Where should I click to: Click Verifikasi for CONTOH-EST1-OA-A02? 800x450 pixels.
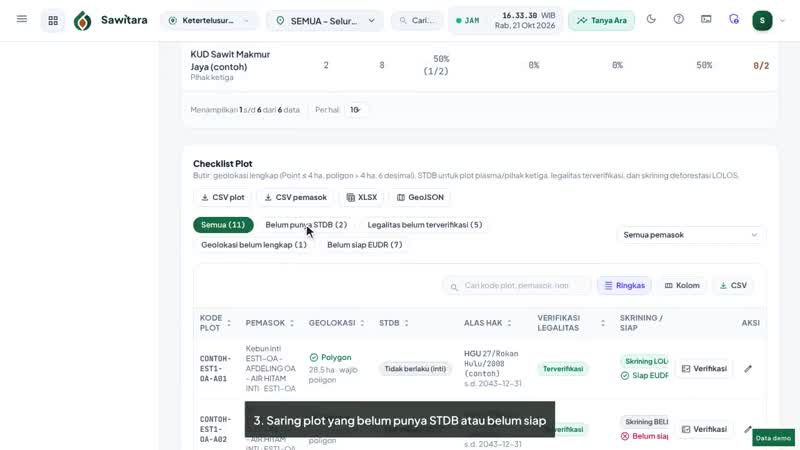coord(704,430)
